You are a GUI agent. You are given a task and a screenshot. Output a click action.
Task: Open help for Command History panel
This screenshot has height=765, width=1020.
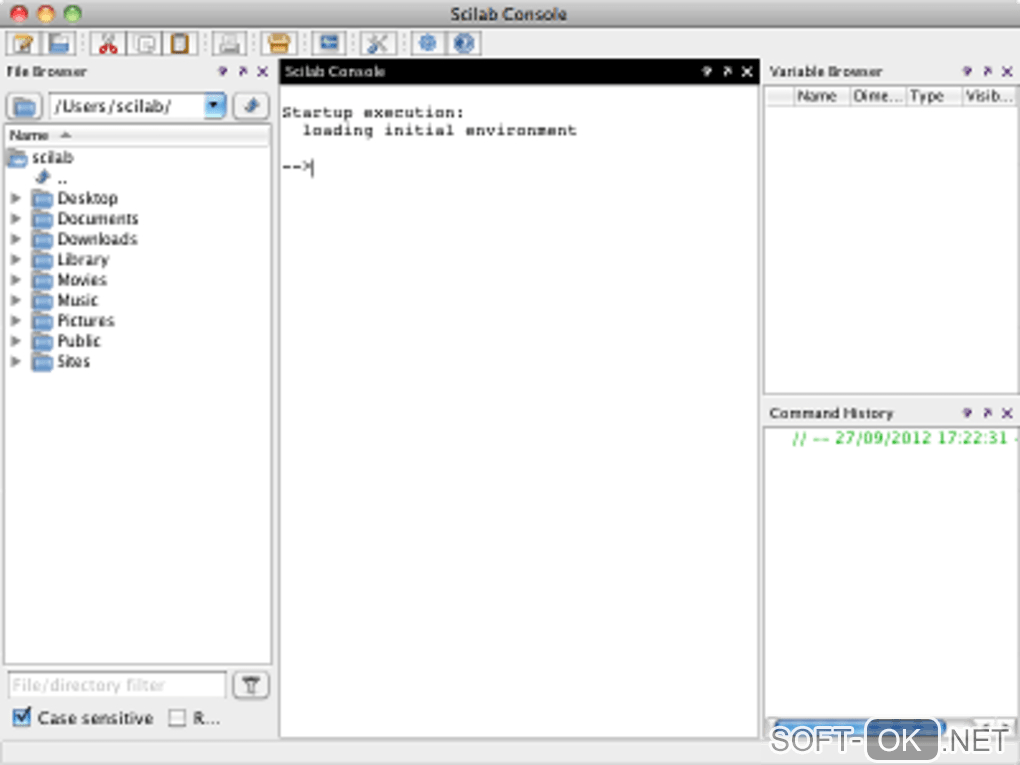[x=967, y=412]
